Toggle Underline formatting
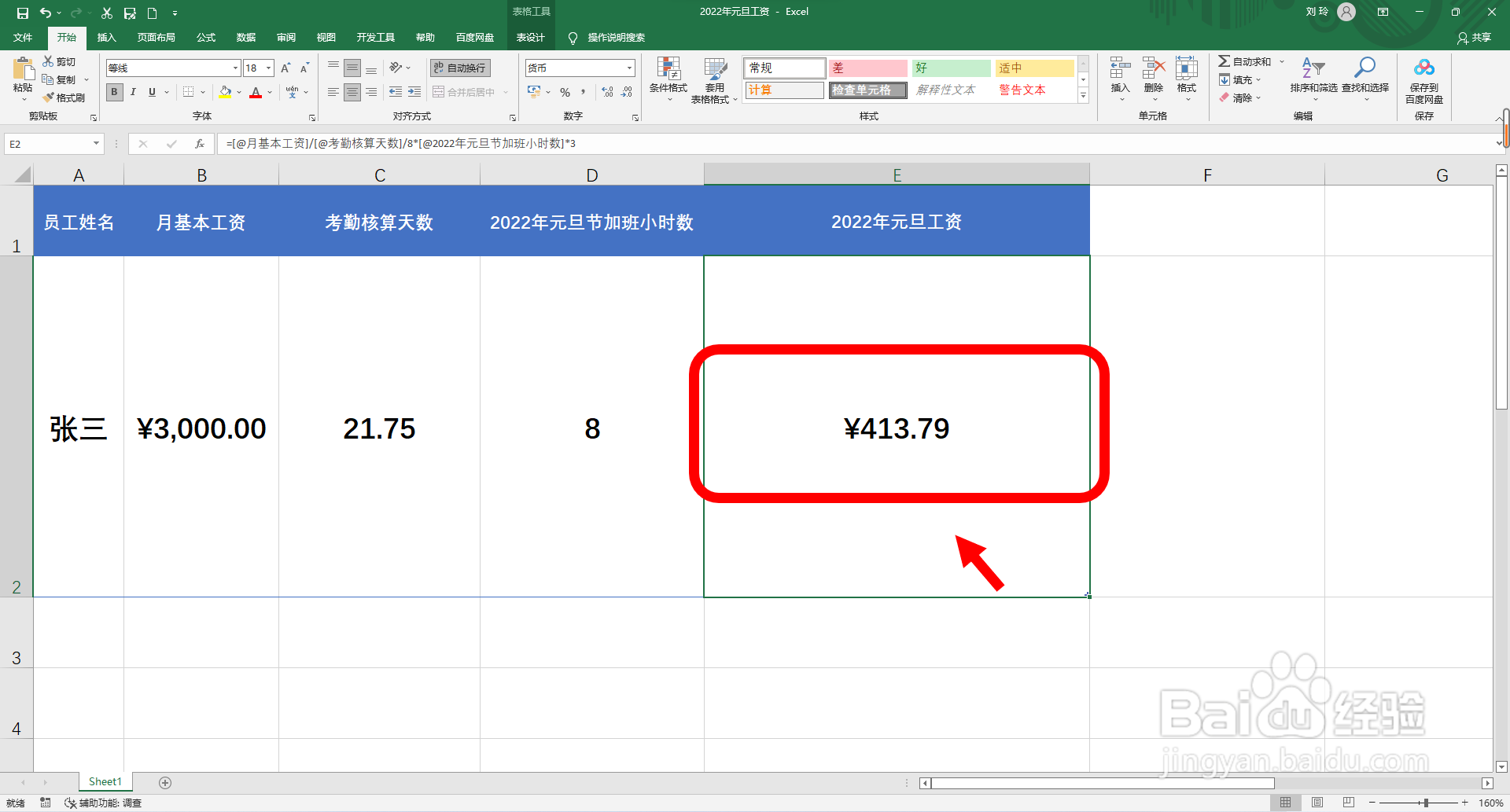This screenshot has height=812, width=1510. tap(152, 92)
